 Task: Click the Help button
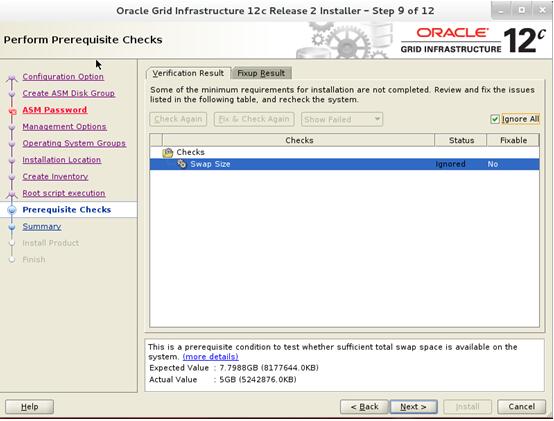[29, 407]
